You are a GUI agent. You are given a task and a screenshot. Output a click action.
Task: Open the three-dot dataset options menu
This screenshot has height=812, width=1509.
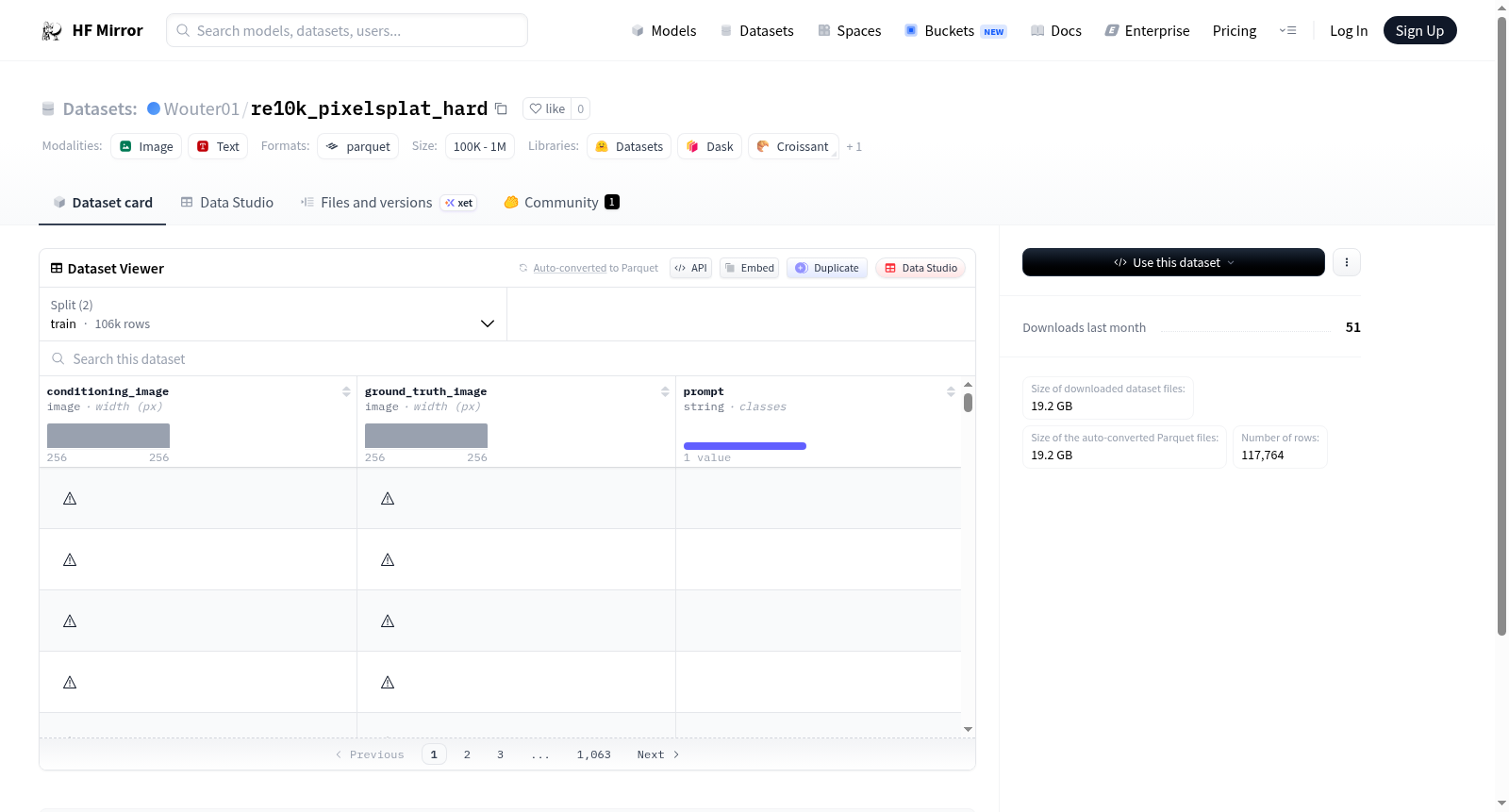pyautogui.click(x=1347, y=262)
